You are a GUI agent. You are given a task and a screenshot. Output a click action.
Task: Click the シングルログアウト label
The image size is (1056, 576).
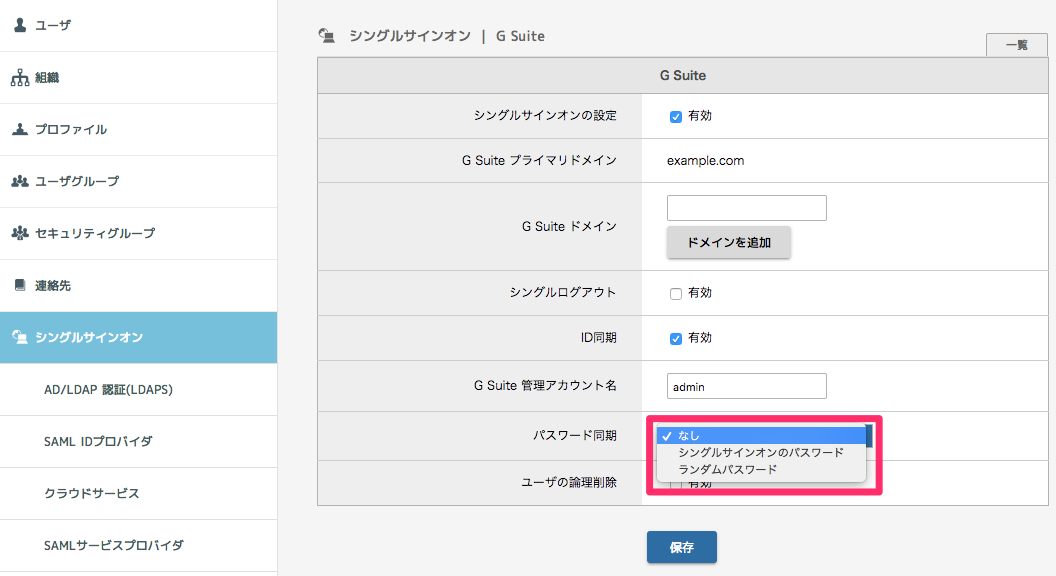(562, 292)
